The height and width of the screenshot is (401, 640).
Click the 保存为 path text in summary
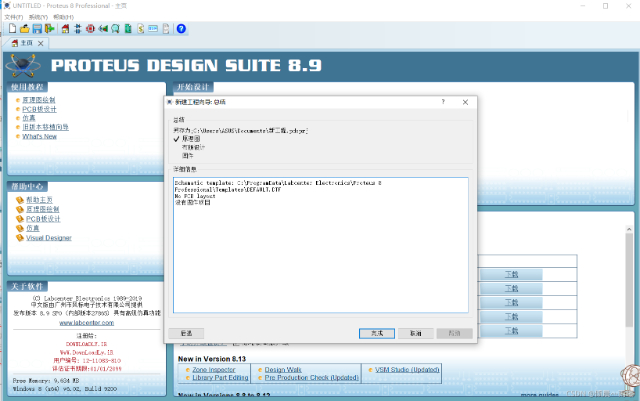pos(241,131)
